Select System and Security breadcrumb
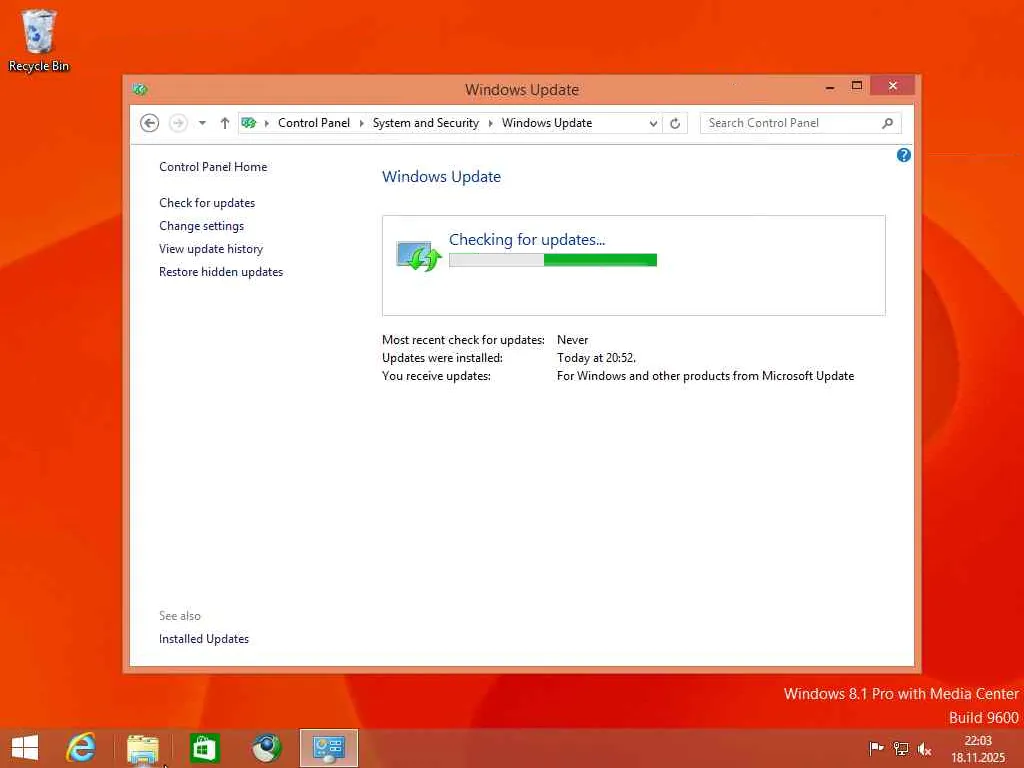This screenshot has width=1024, height=768. tap(426, 123)
